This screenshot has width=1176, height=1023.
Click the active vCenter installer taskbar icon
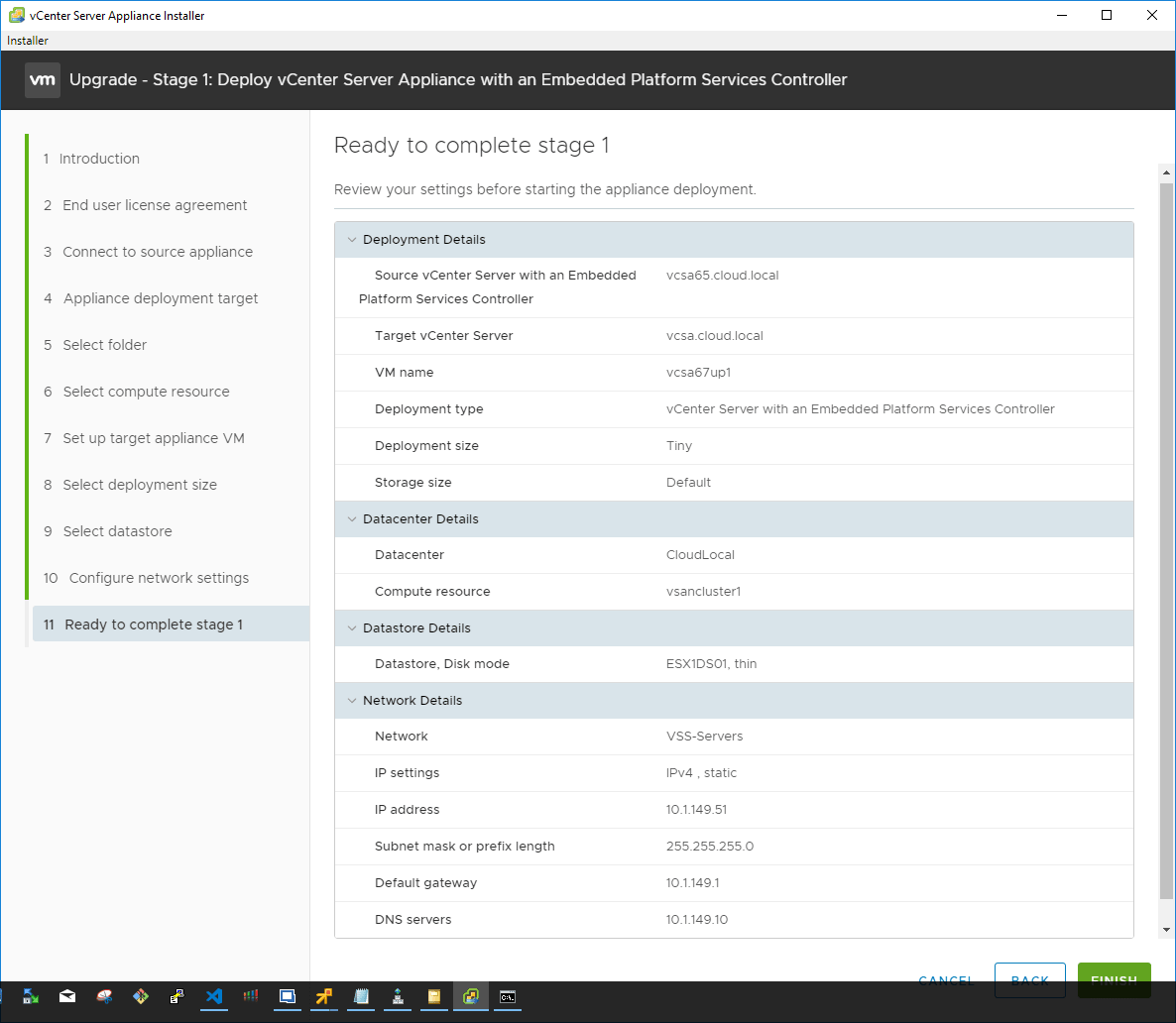(x=471, y=996)
